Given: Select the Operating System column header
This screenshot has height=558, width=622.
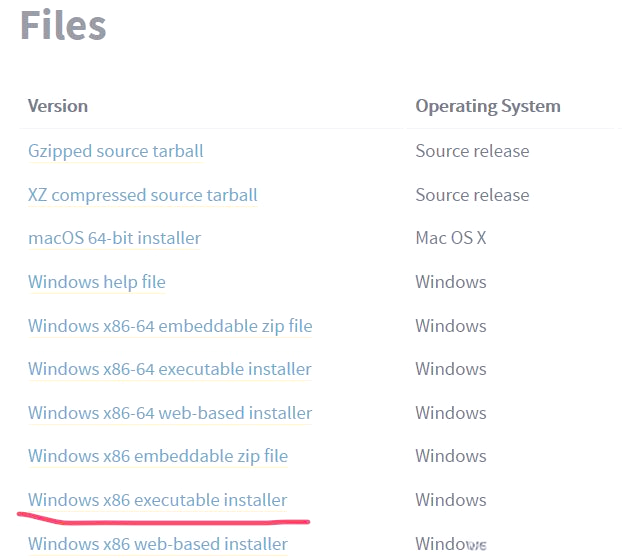Looking at the screenshot, I should pyautogui.click(x=488, y=106).
